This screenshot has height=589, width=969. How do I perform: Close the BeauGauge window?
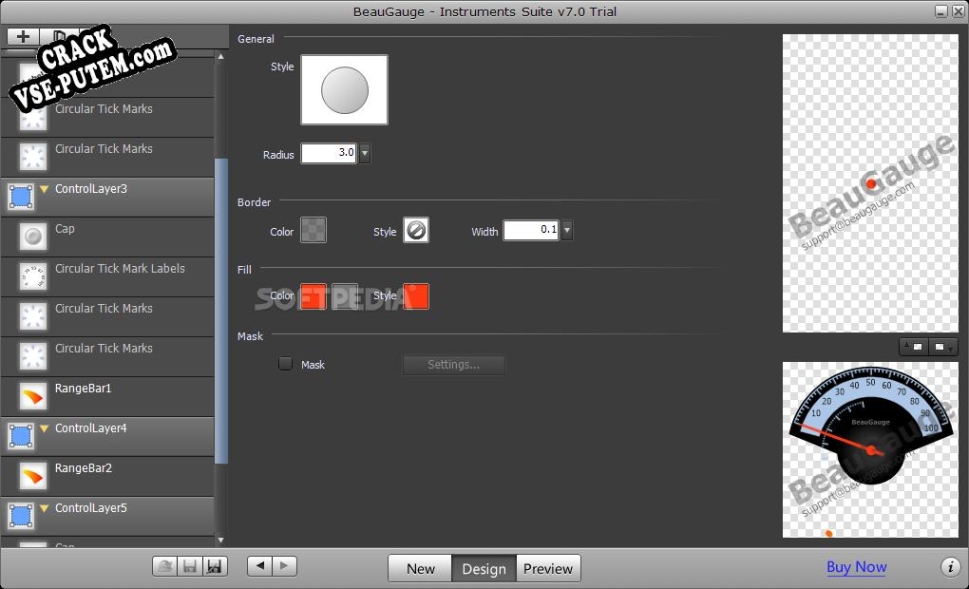tap(957, 11)
